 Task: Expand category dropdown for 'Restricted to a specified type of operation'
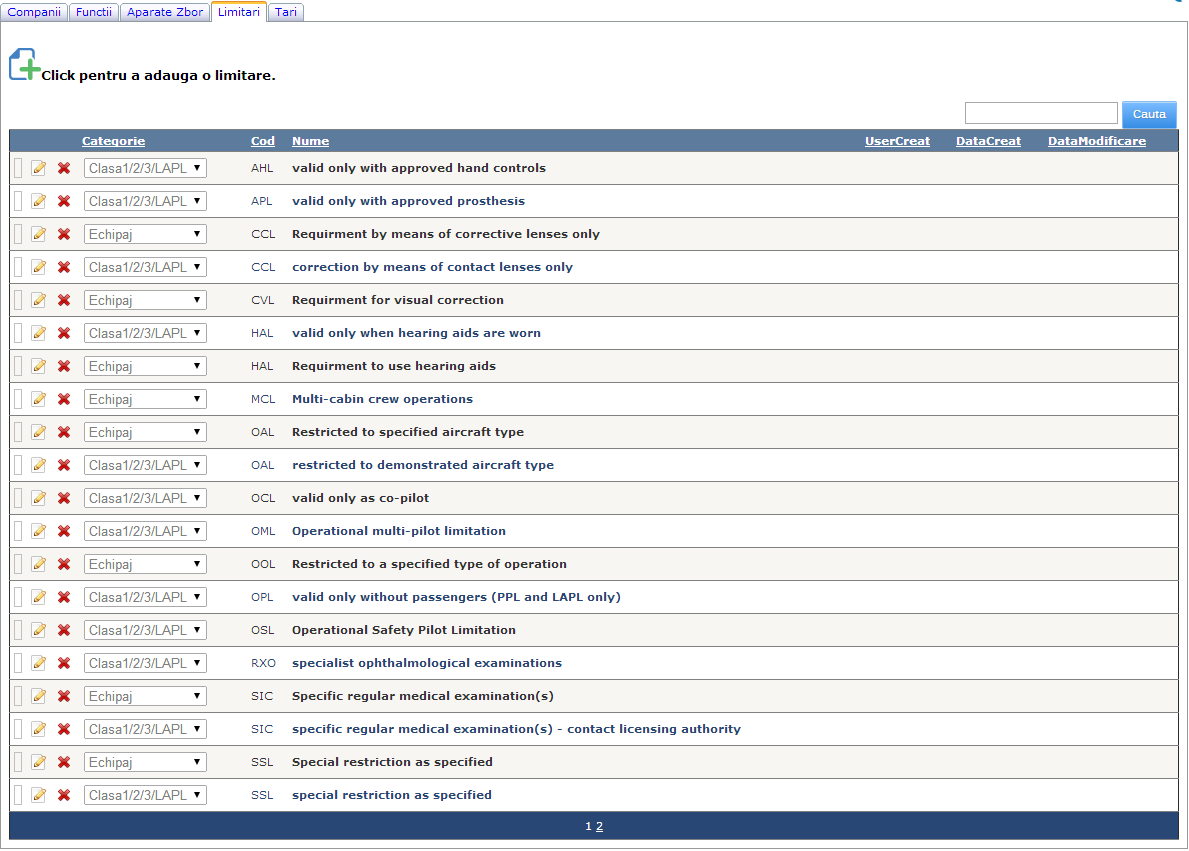pos(145,564)
